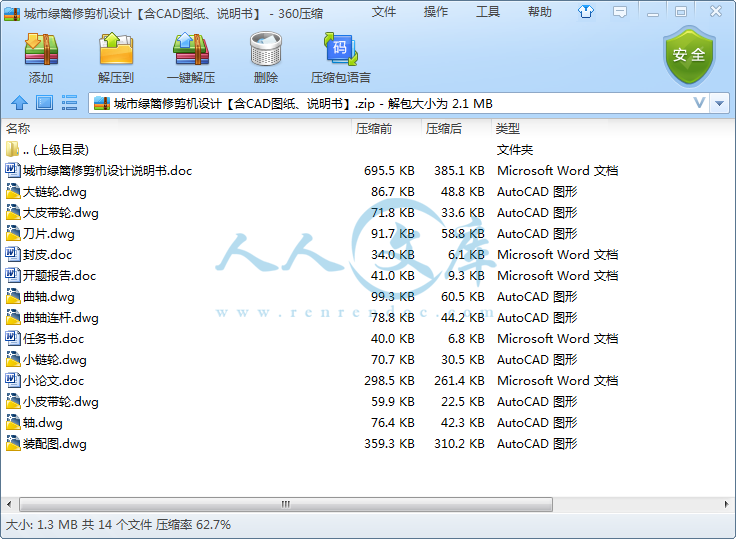This screenshot has width=736, height=539.
Task: Select the file icon of 曲轴.dwg
Action: click(13, 296)
